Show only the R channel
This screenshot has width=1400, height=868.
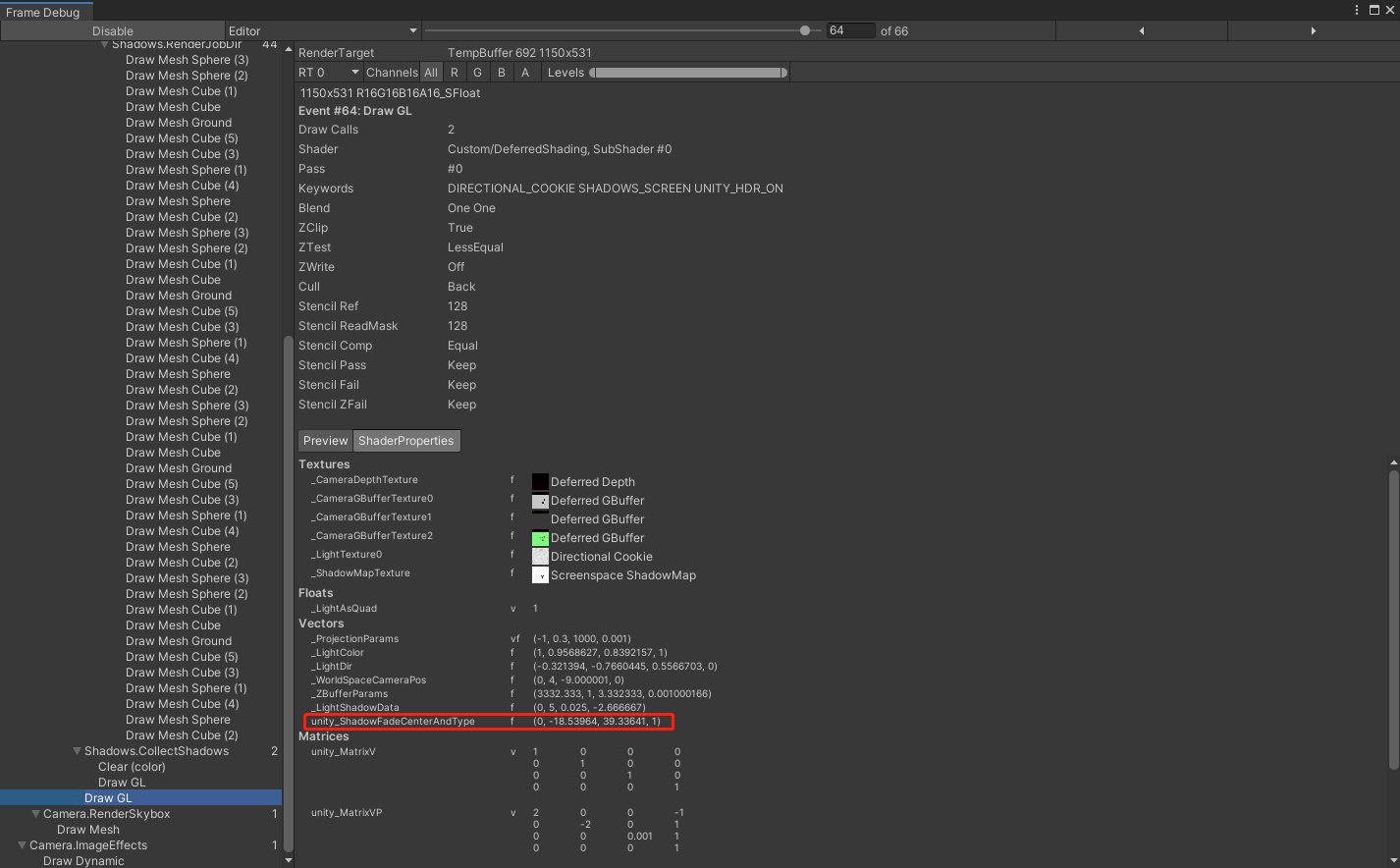455,73
